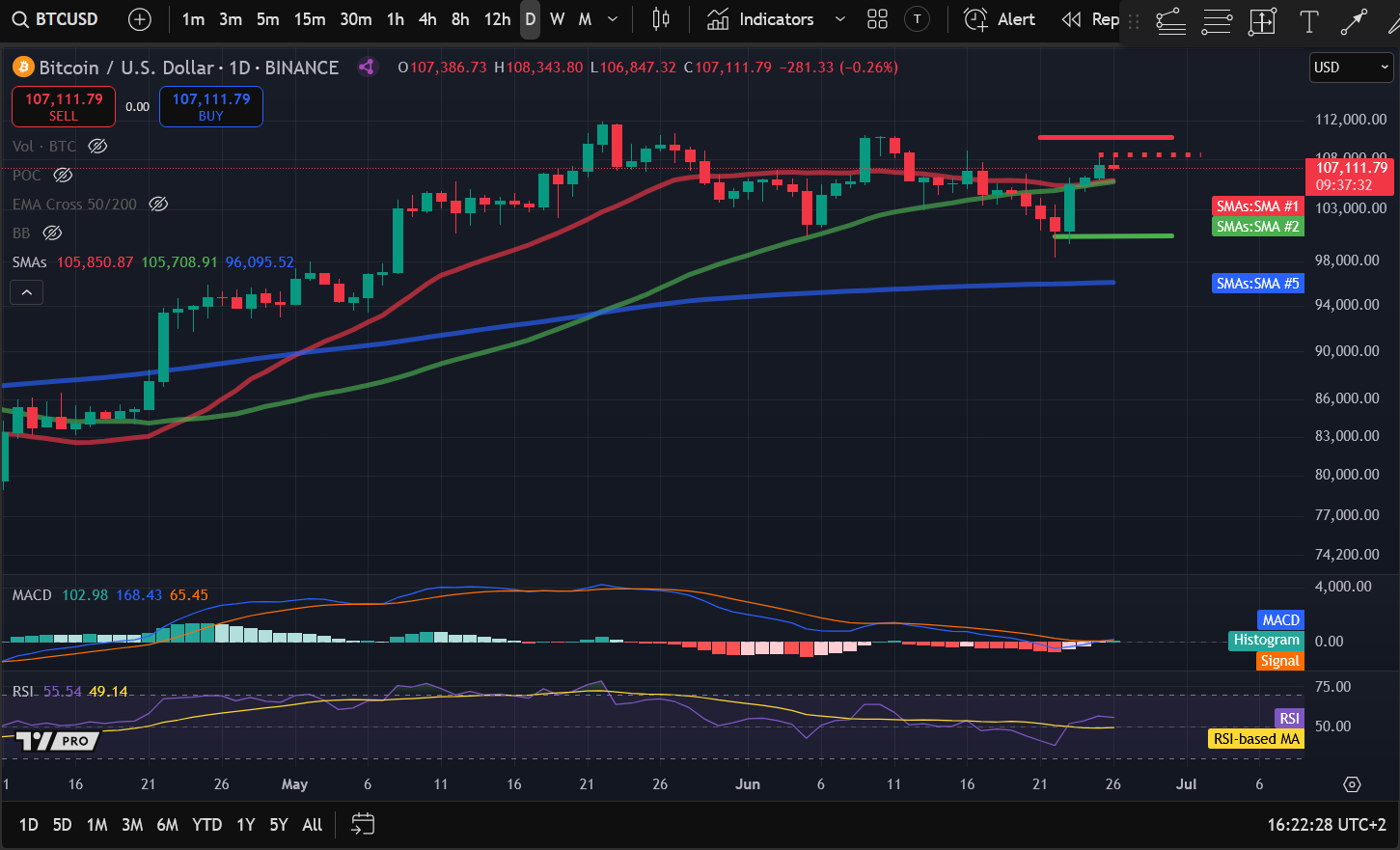Switch to weekly W timeframe

(557, 19)
